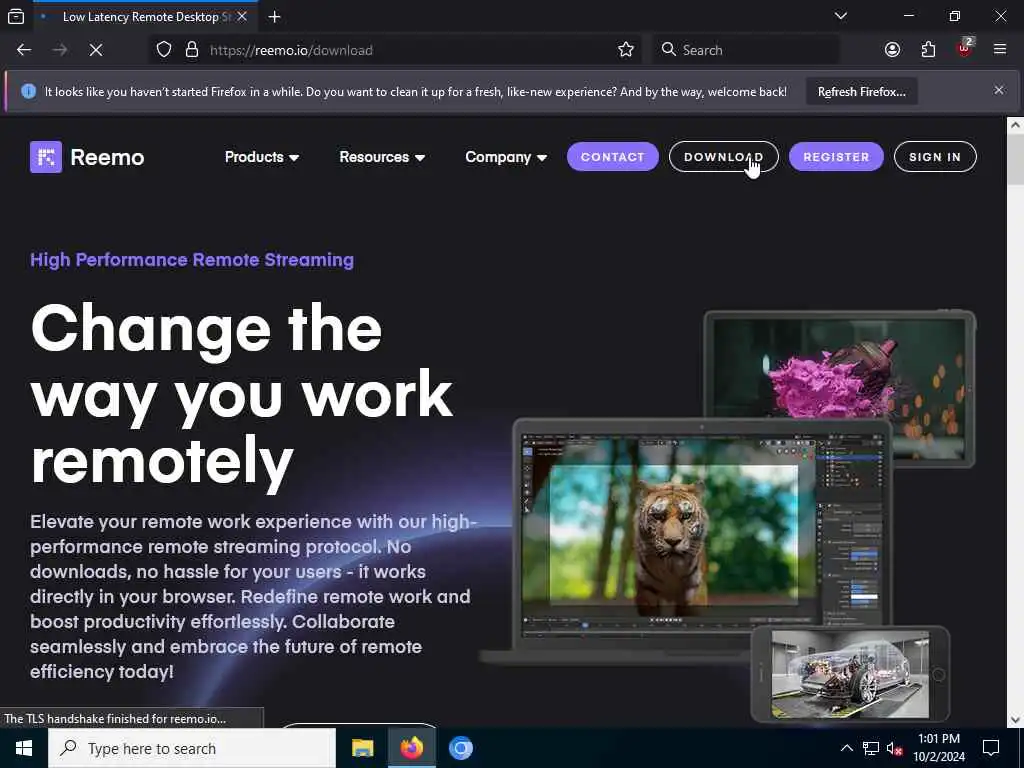Screen dimensions: 1024x768
Task: Select the Low Latency Remote Desktop tab
Action: tap(145, 17)
